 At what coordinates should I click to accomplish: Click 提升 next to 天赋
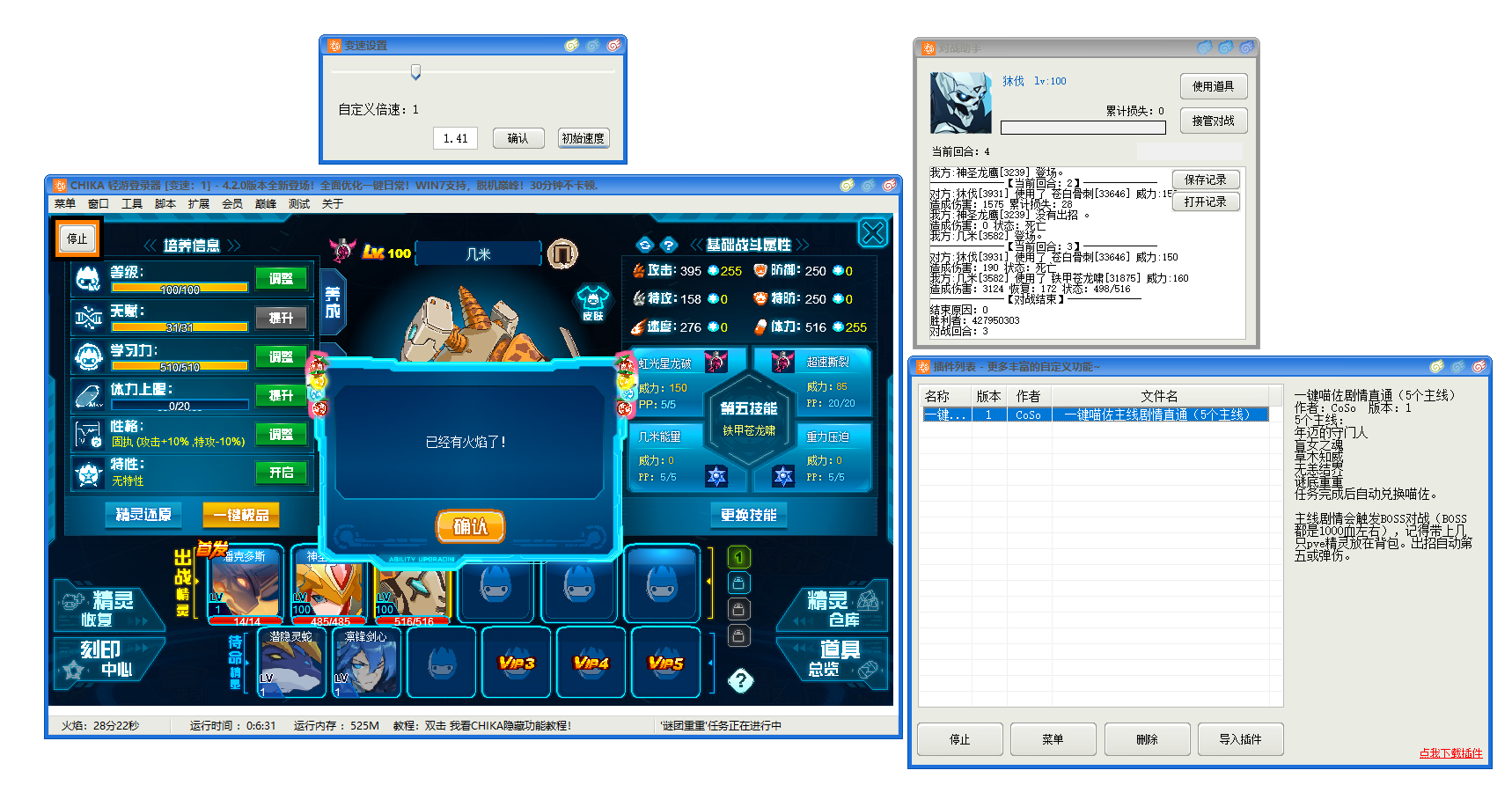click(282, 318)
